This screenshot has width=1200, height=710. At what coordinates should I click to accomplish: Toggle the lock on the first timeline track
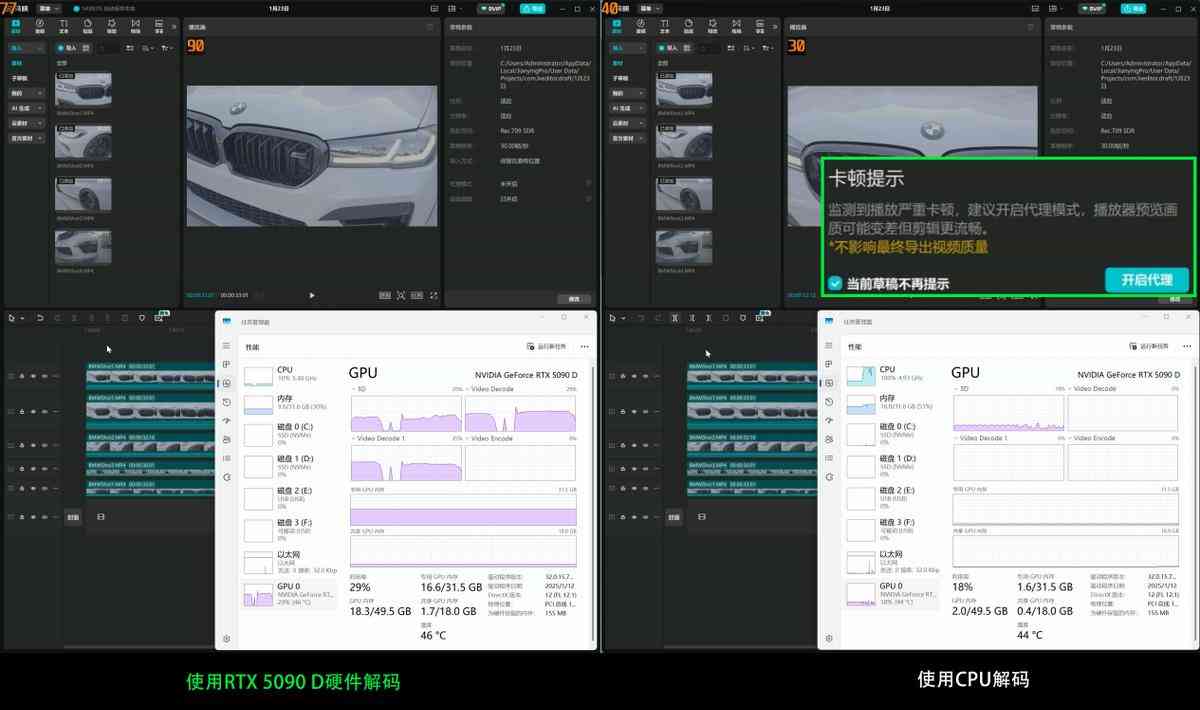[x=21, y=375]
